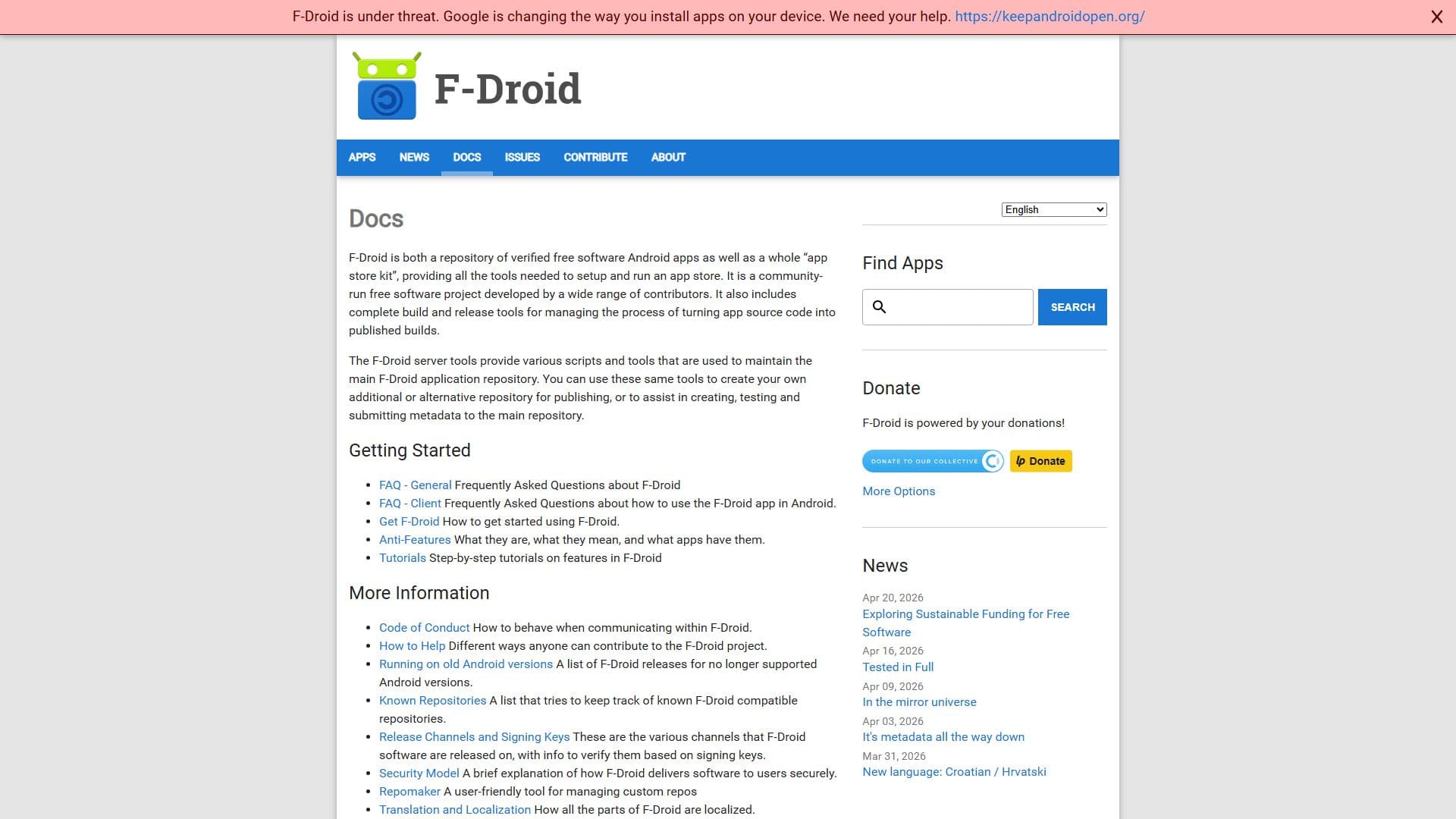The height and width of the screenshot is (819, 1456).
Task: Select the DOCS navigation tab
Action: tap(467, 157)
